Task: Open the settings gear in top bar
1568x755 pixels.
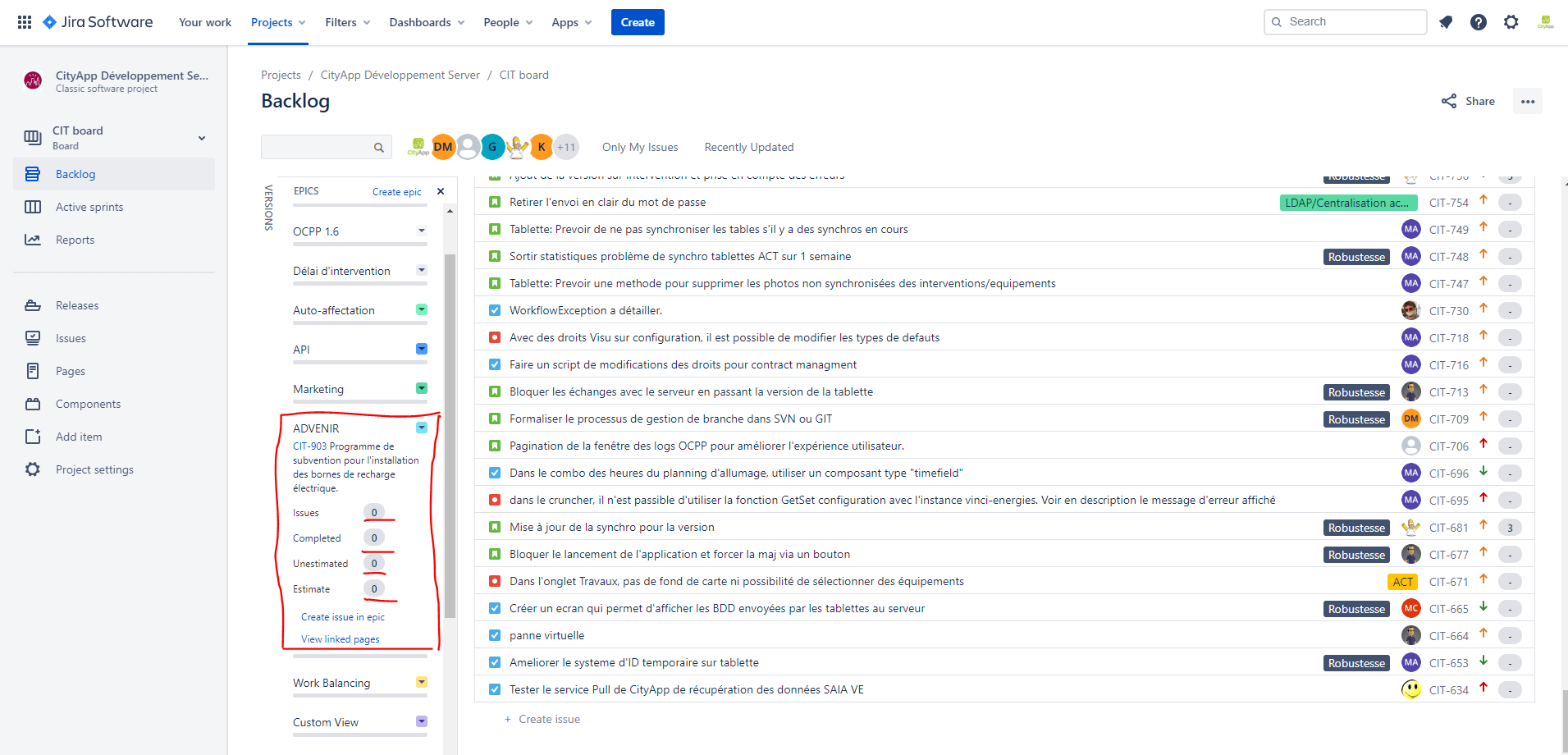Action: 1511,22
